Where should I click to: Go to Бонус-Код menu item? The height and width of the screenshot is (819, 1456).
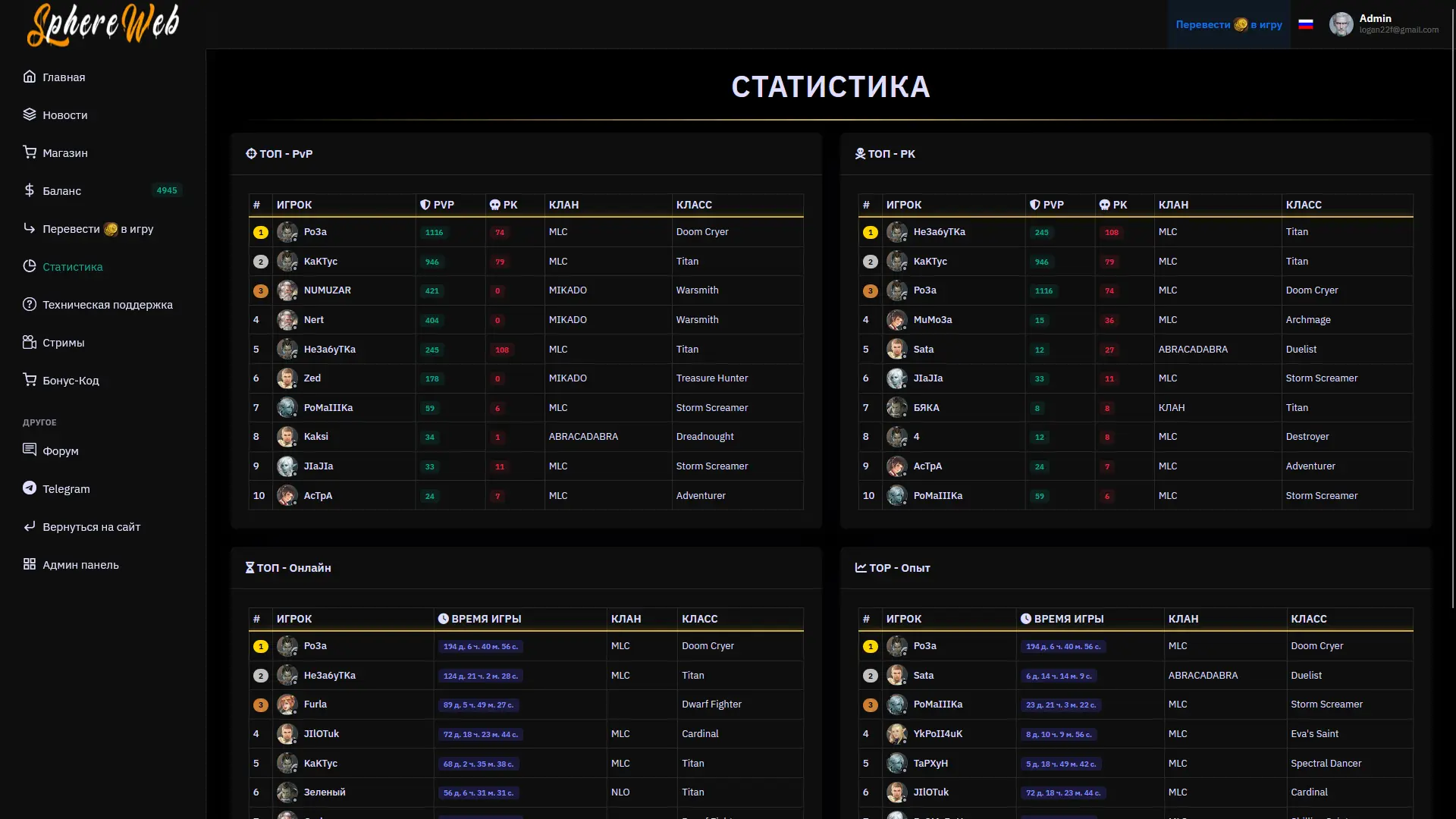[x=71, y=381]
